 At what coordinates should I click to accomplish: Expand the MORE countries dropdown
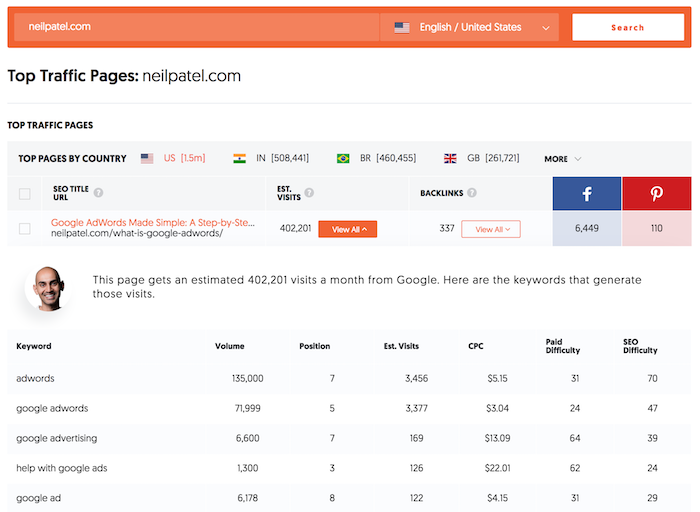point(562,158)
